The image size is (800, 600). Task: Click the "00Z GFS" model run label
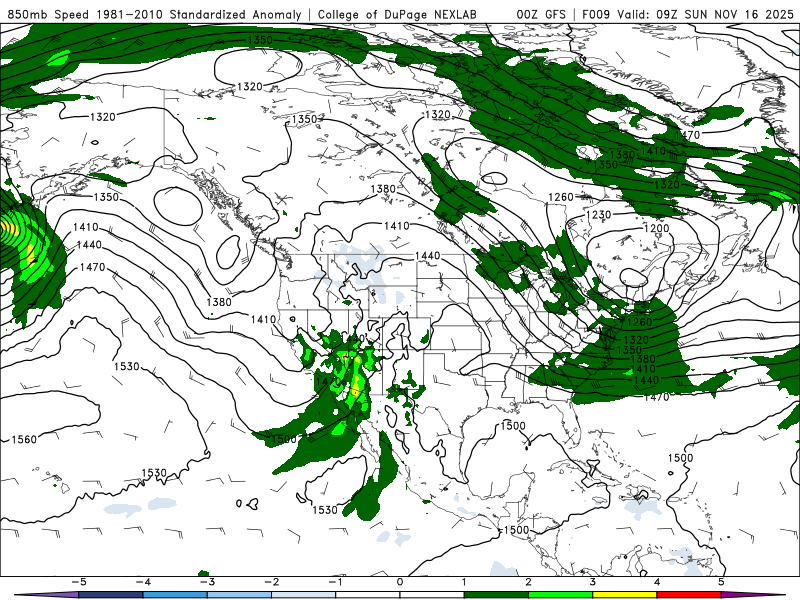541,14
